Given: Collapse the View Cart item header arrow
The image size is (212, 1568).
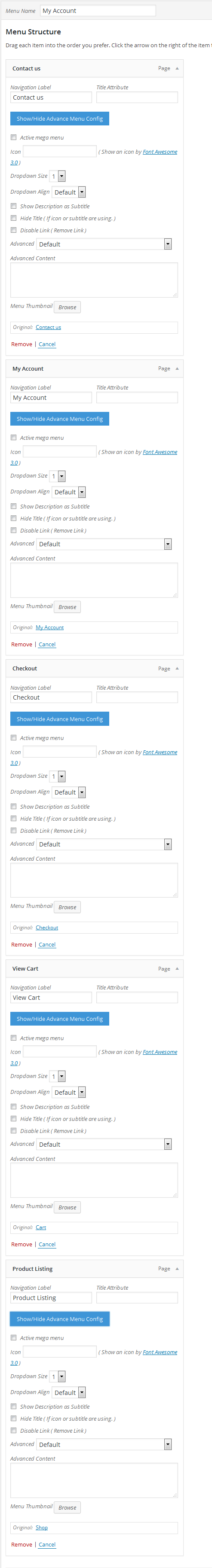Looking at the screenshot, I should [x=177, y=968].
